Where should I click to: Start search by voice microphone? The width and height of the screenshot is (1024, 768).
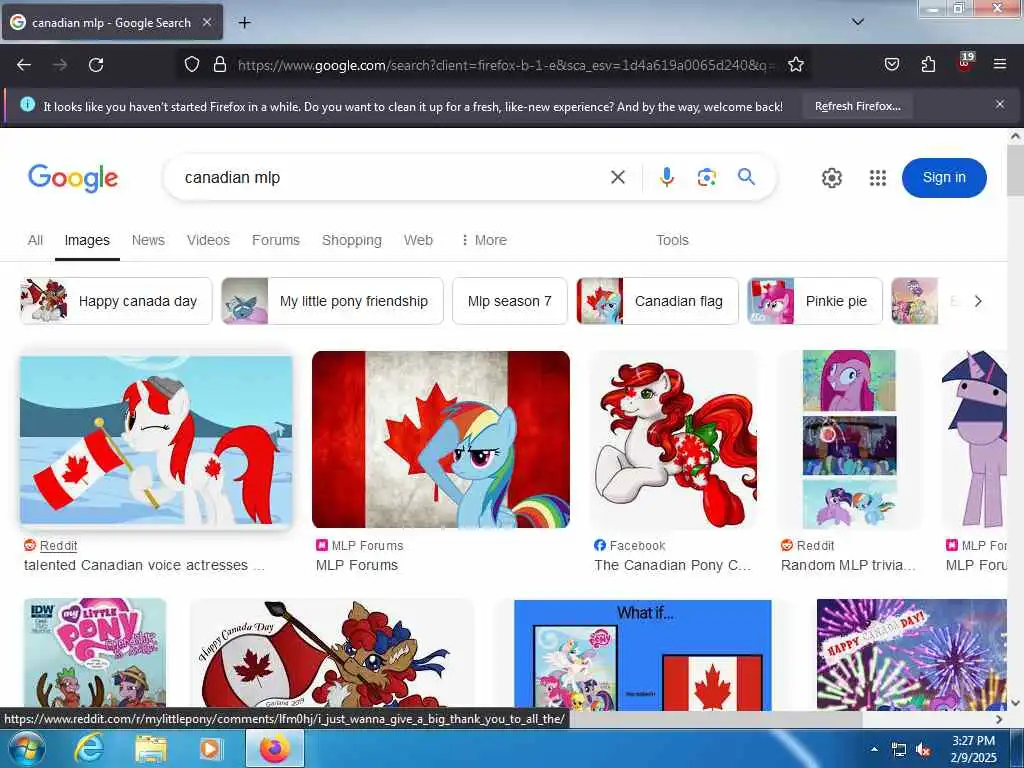tap(666, 177)
